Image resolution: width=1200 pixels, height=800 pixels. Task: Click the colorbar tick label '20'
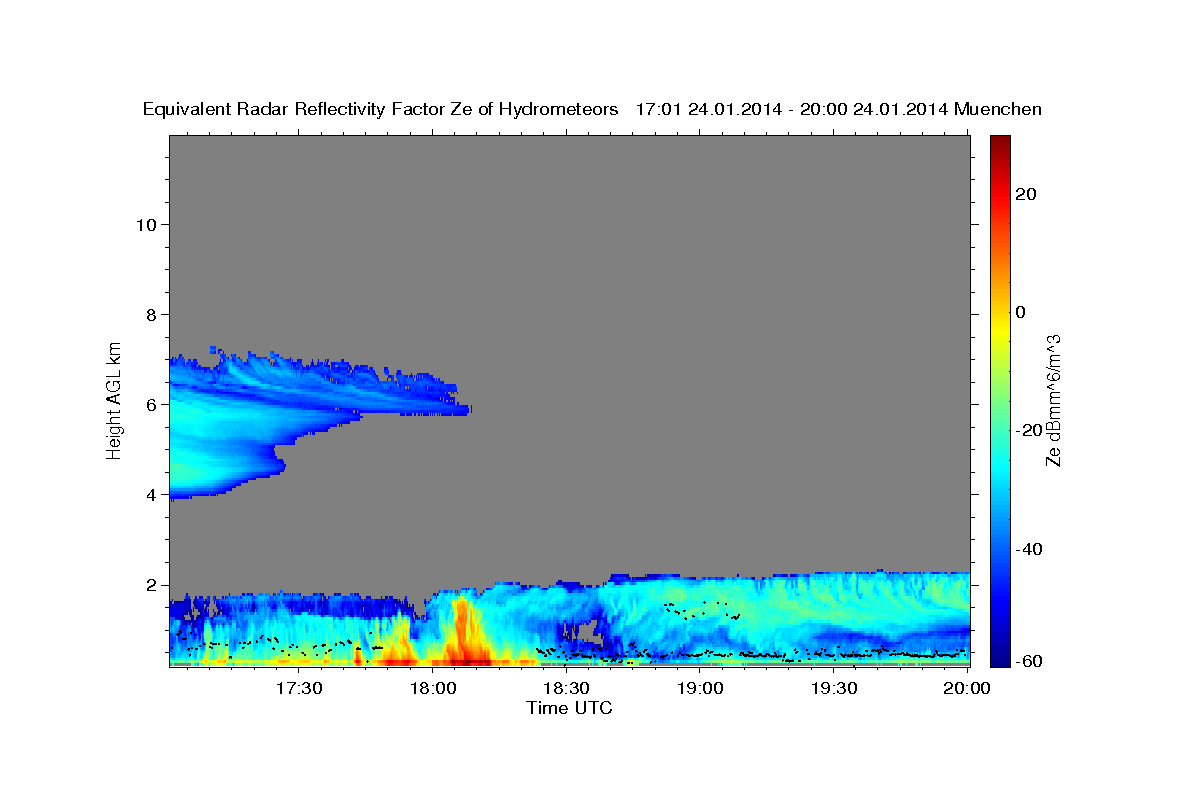coord(1026,194)
